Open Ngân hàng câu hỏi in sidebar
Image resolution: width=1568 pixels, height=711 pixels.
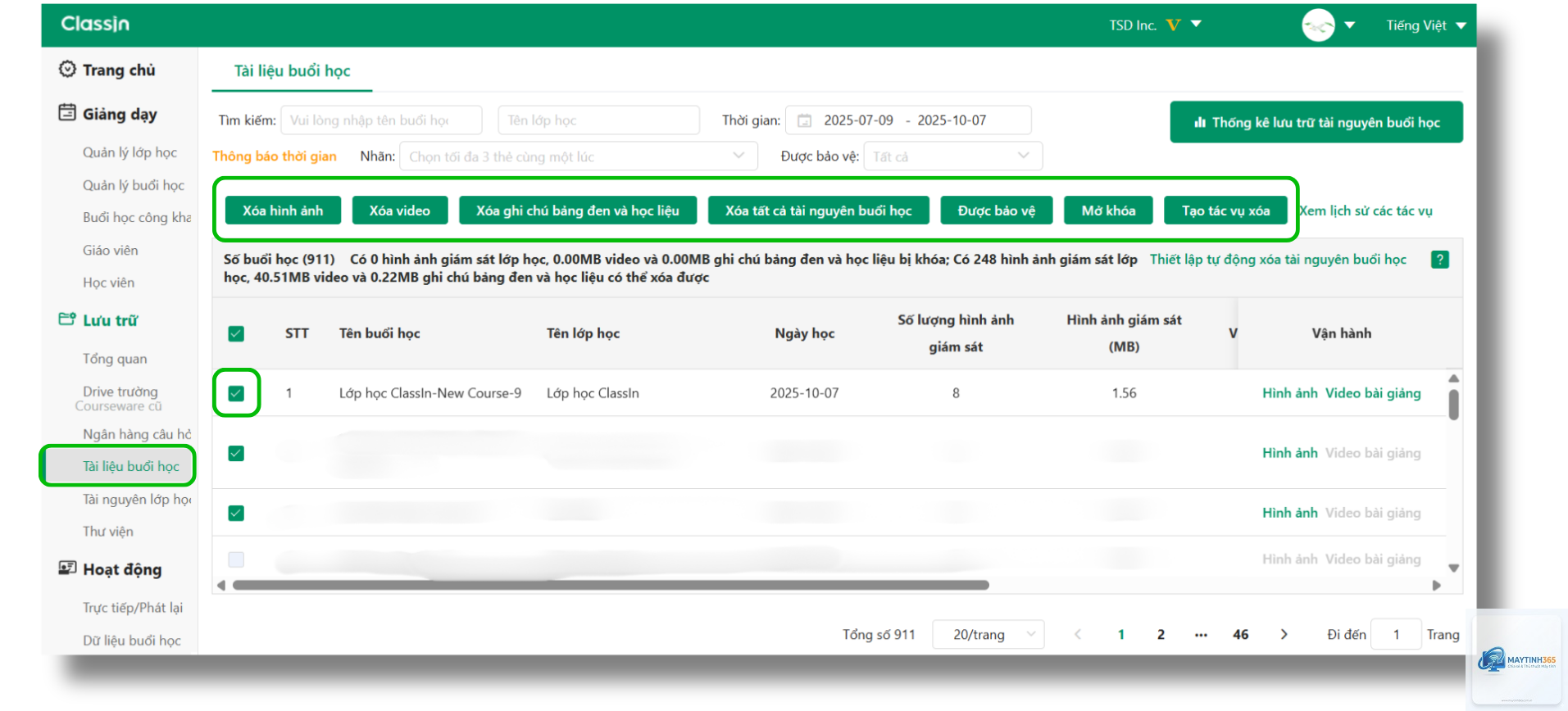(136, 434)
